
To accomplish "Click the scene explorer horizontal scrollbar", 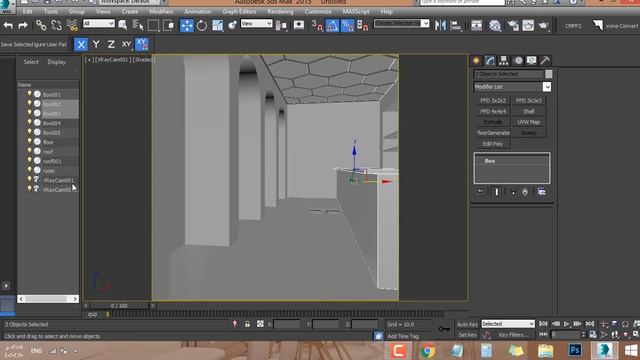I will 48,299.
